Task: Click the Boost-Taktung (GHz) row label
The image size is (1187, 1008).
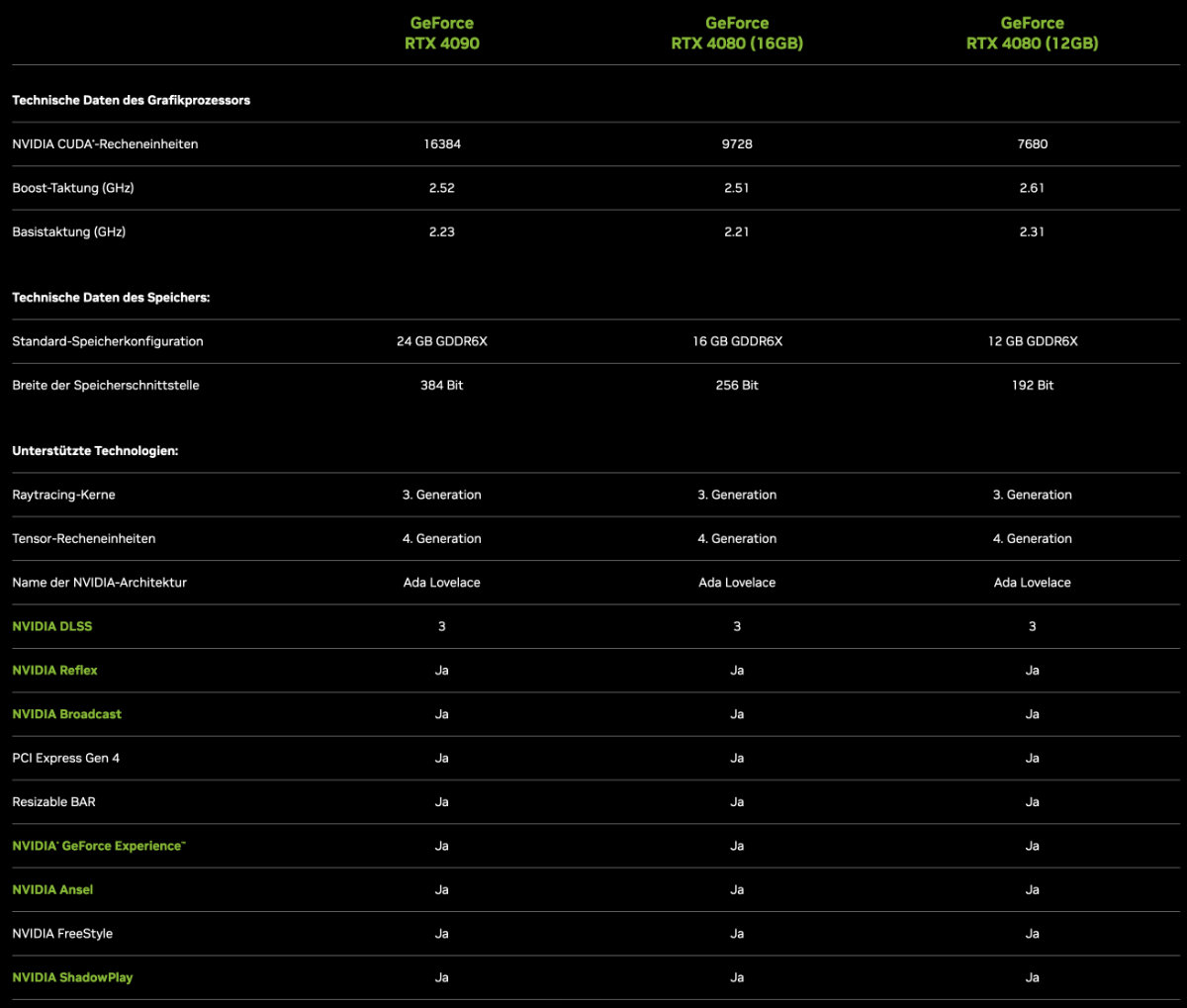Action: [73, 188]
